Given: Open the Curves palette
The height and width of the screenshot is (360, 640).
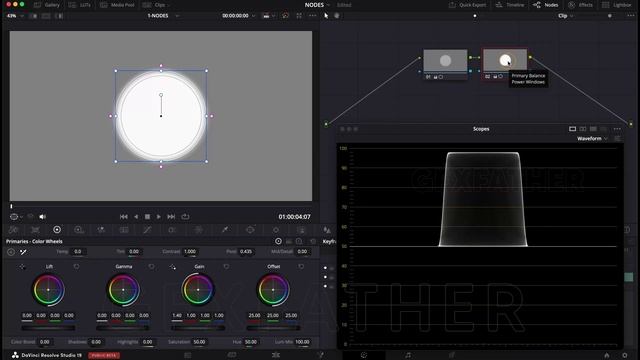Looking at the screenshot, I should click(147, 230).
